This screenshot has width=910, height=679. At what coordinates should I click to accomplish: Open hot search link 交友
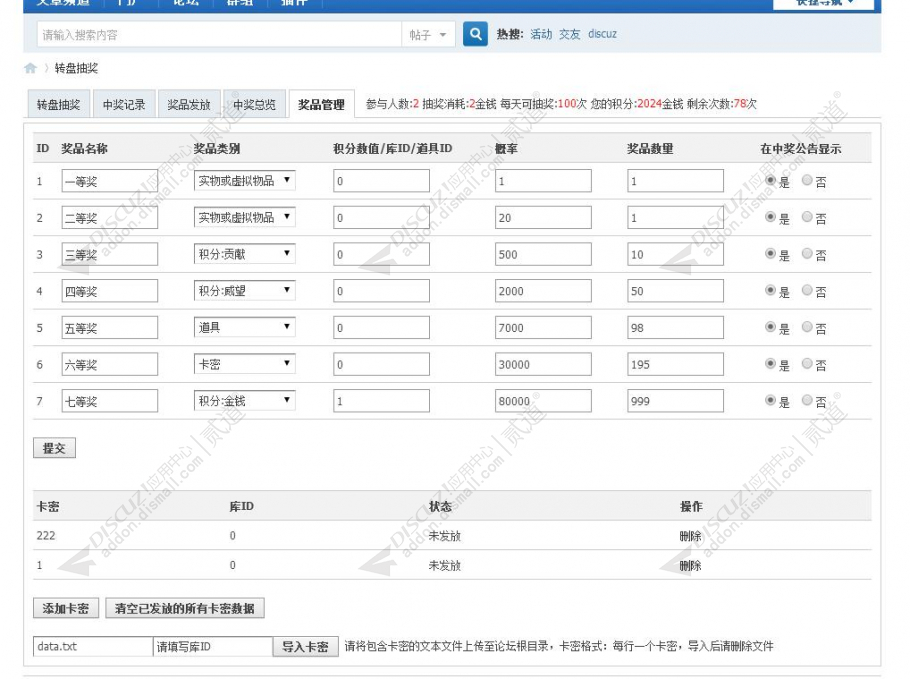[569, 34]
